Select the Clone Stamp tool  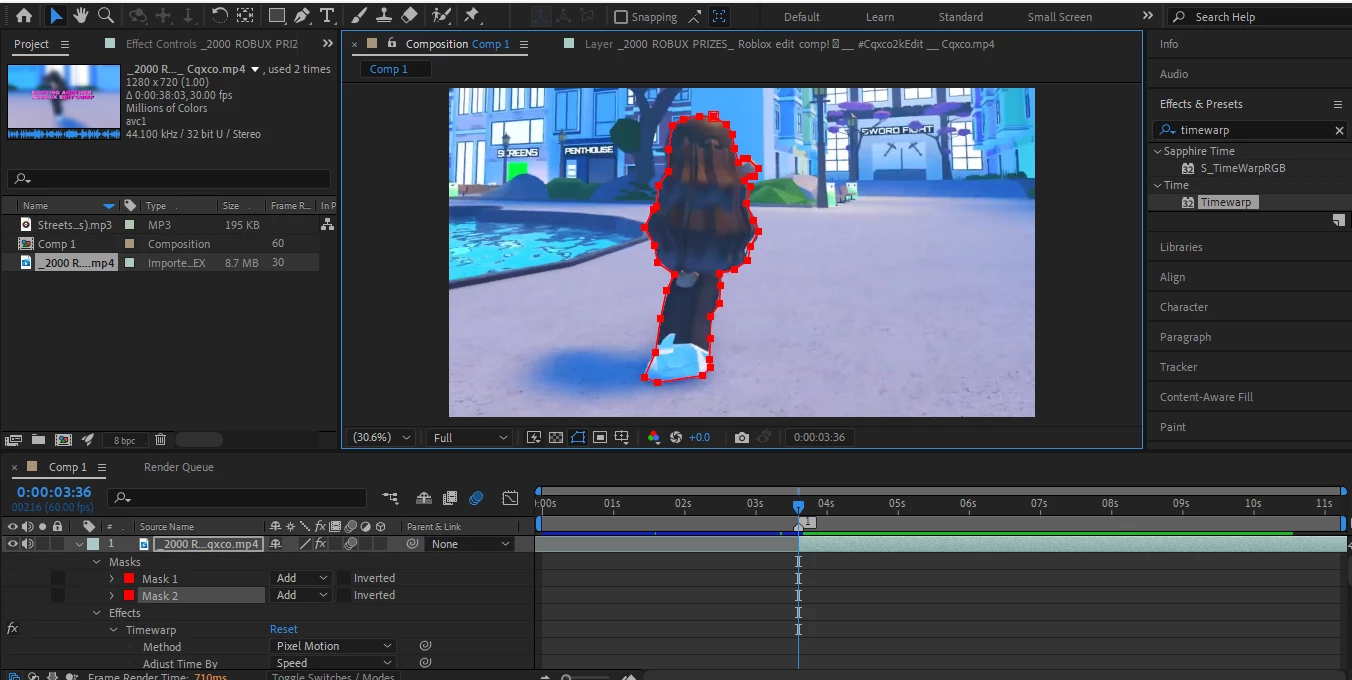383,16
